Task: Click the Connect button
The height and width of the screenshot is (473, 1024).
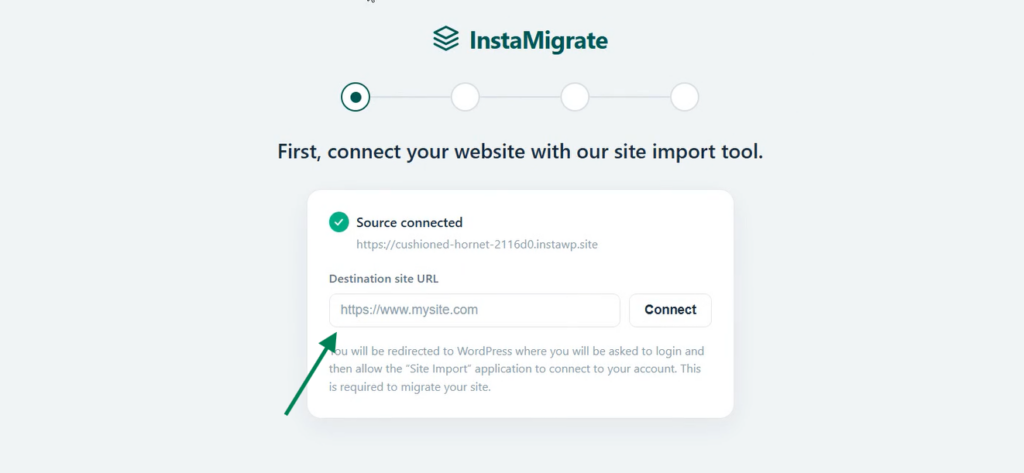Action: (x=670, y=310)
